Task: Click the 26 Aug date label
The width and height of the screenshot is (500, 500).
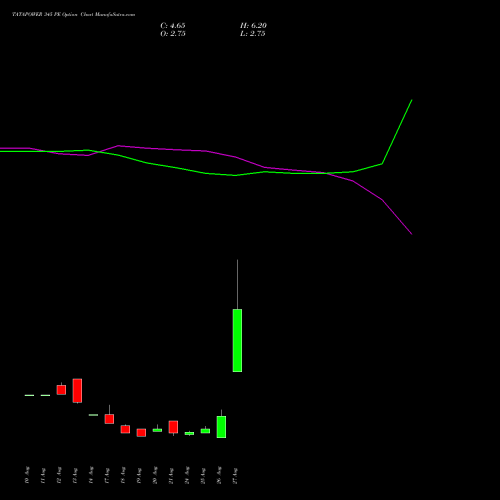Action: click(219, 476)
